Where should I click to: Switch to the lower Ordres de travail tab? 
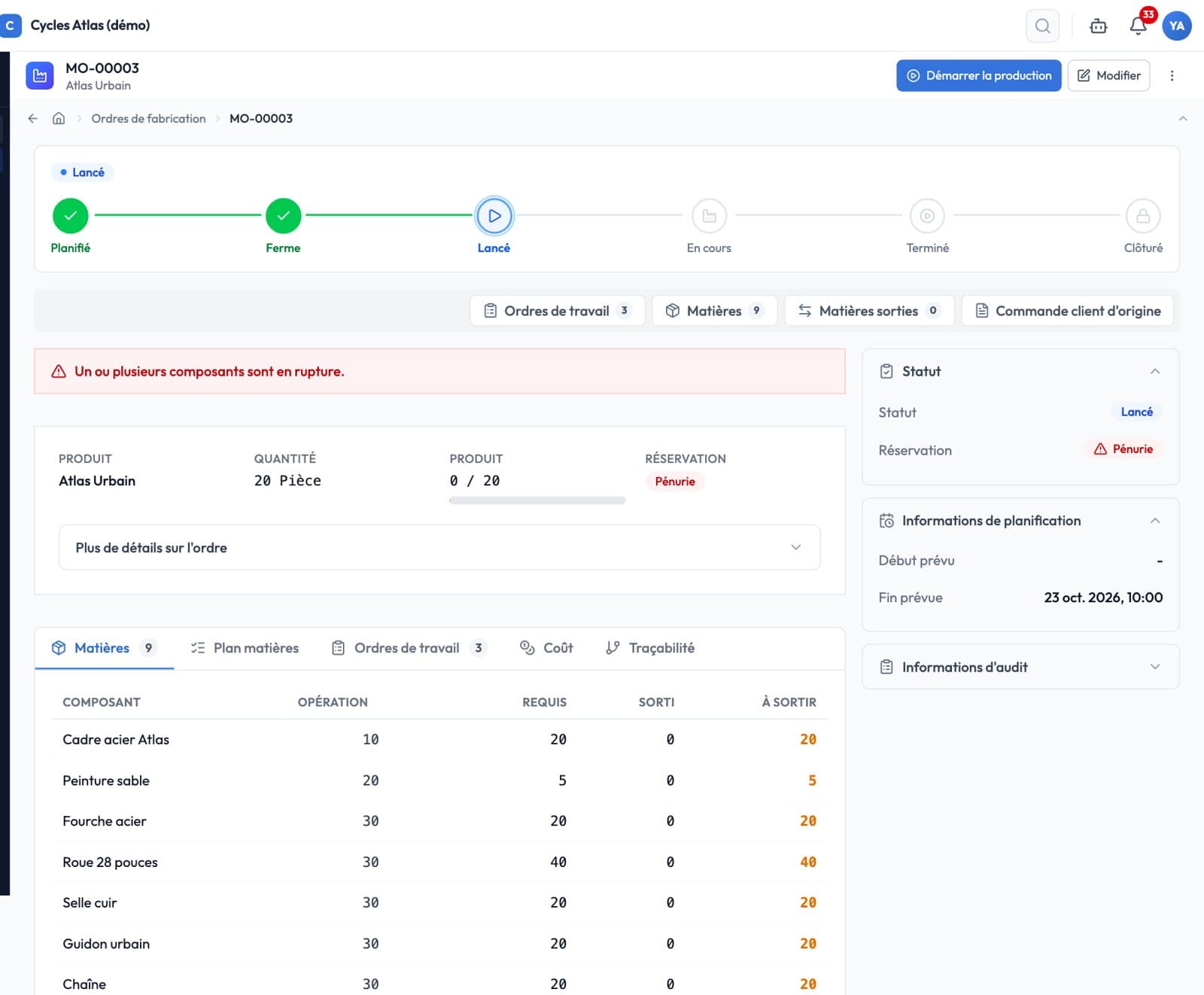coord(409,648)
